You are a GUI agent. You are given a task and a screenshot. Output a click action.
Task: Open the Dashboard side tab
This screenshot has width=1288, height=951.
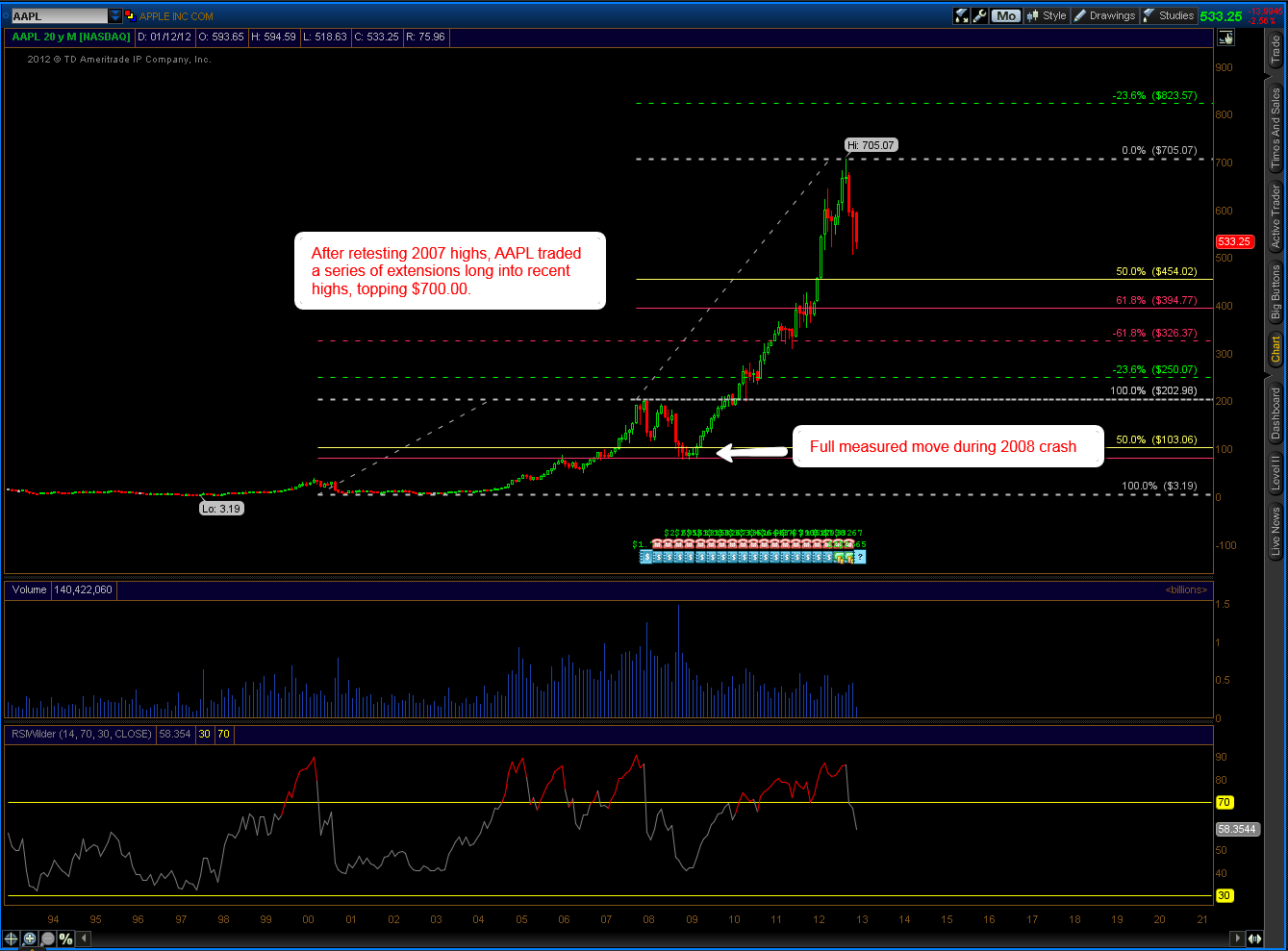click(1275, 412)
